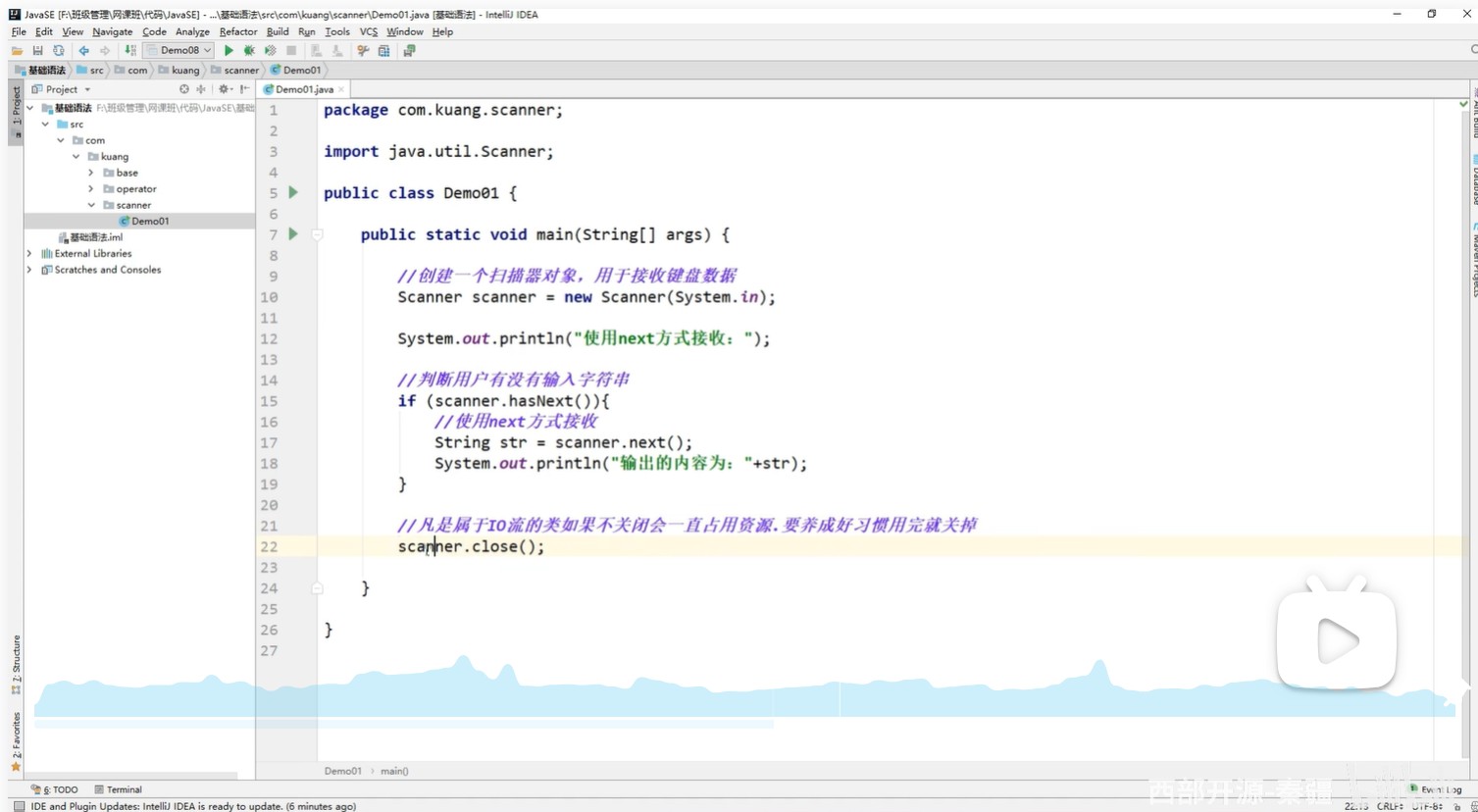1478x812 pixels.
Task: Close the Demo01.java editor tab
Action: click(x=341, y=89)
